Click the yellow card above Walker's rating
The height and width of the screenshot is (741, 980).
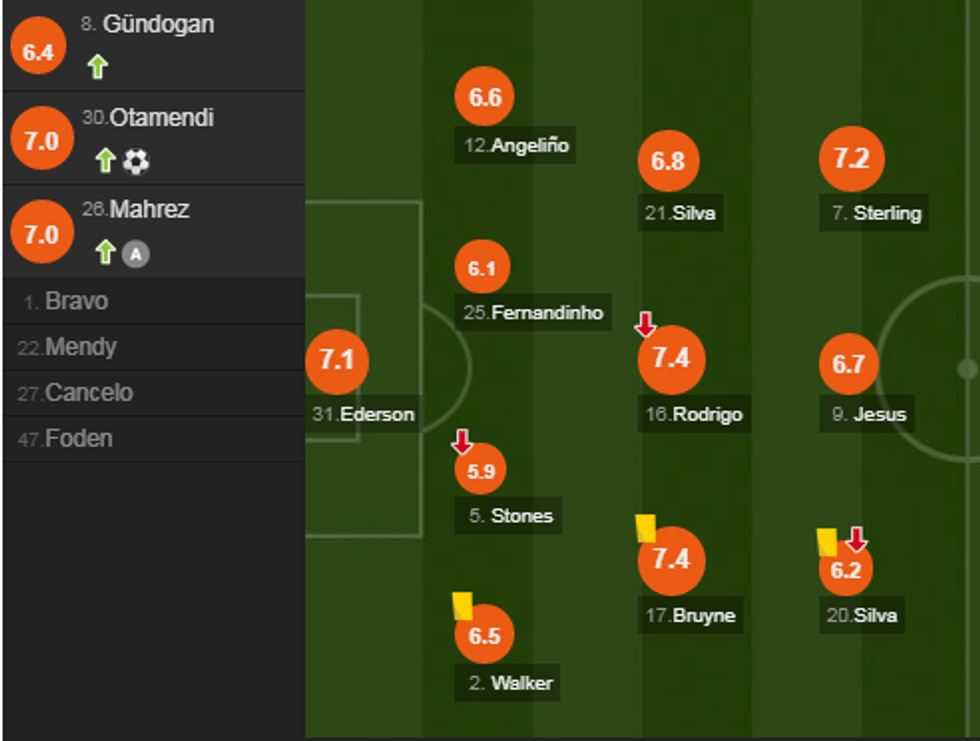click(462, 605)
